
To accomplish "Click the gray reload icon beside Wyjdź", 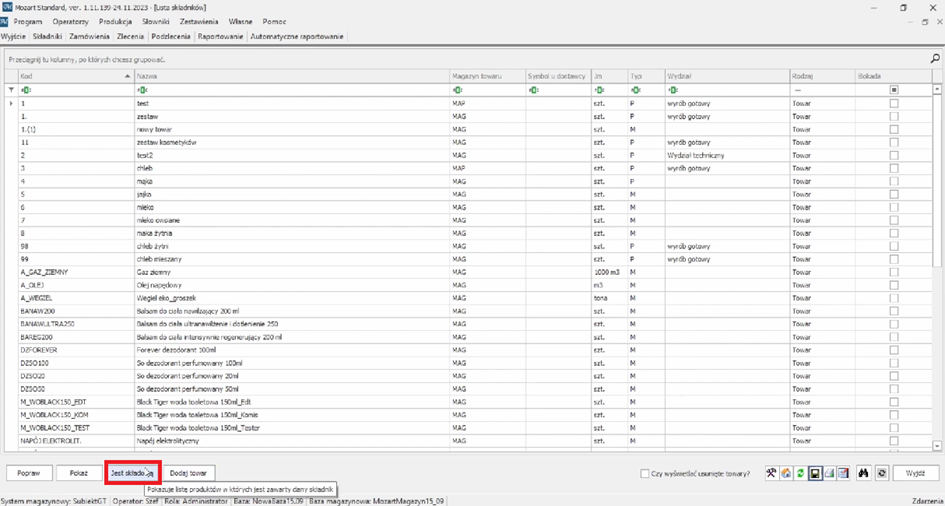I will click(x=880, y=473).
